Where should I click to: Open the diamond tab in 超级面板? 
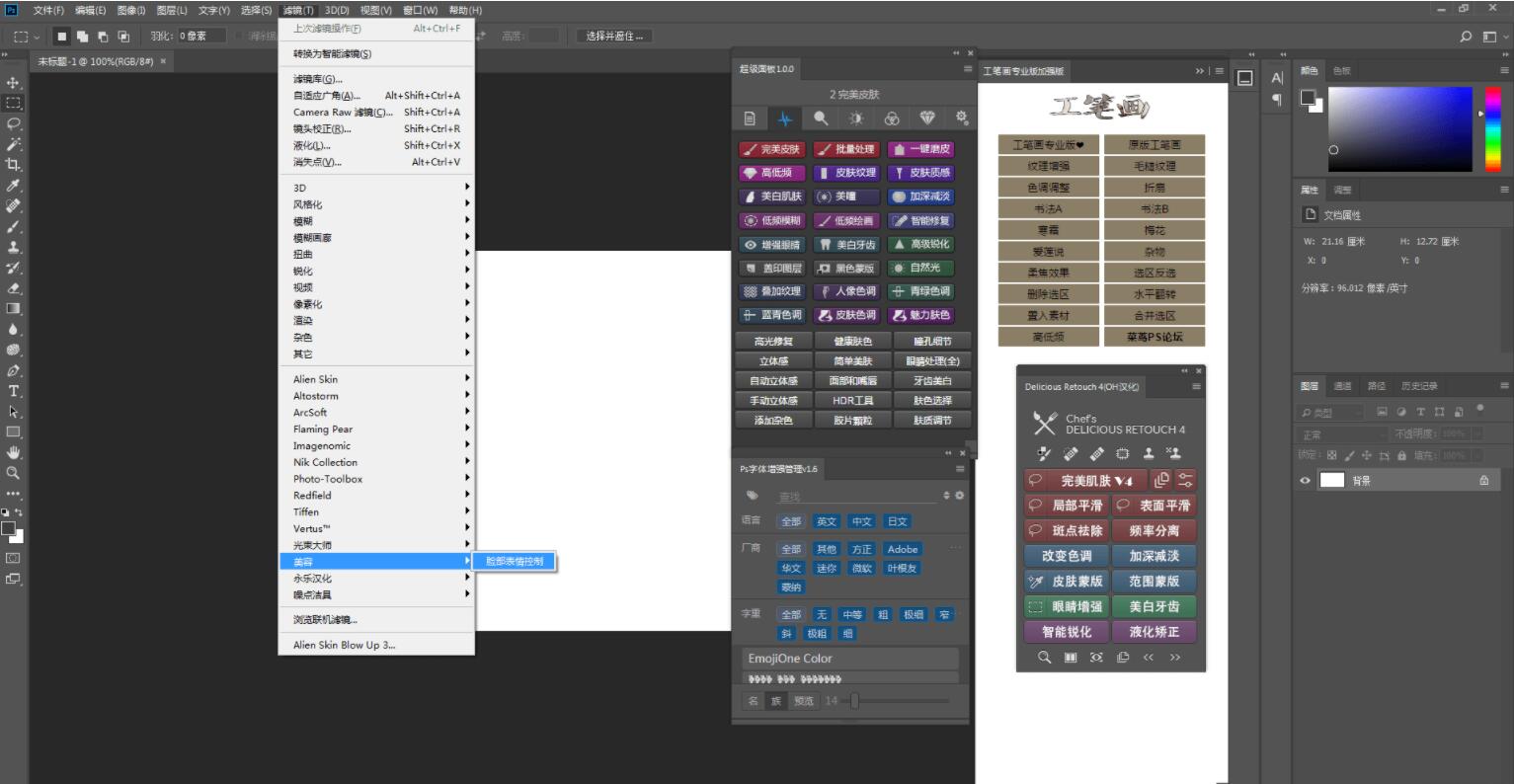[x=927, y=118]
